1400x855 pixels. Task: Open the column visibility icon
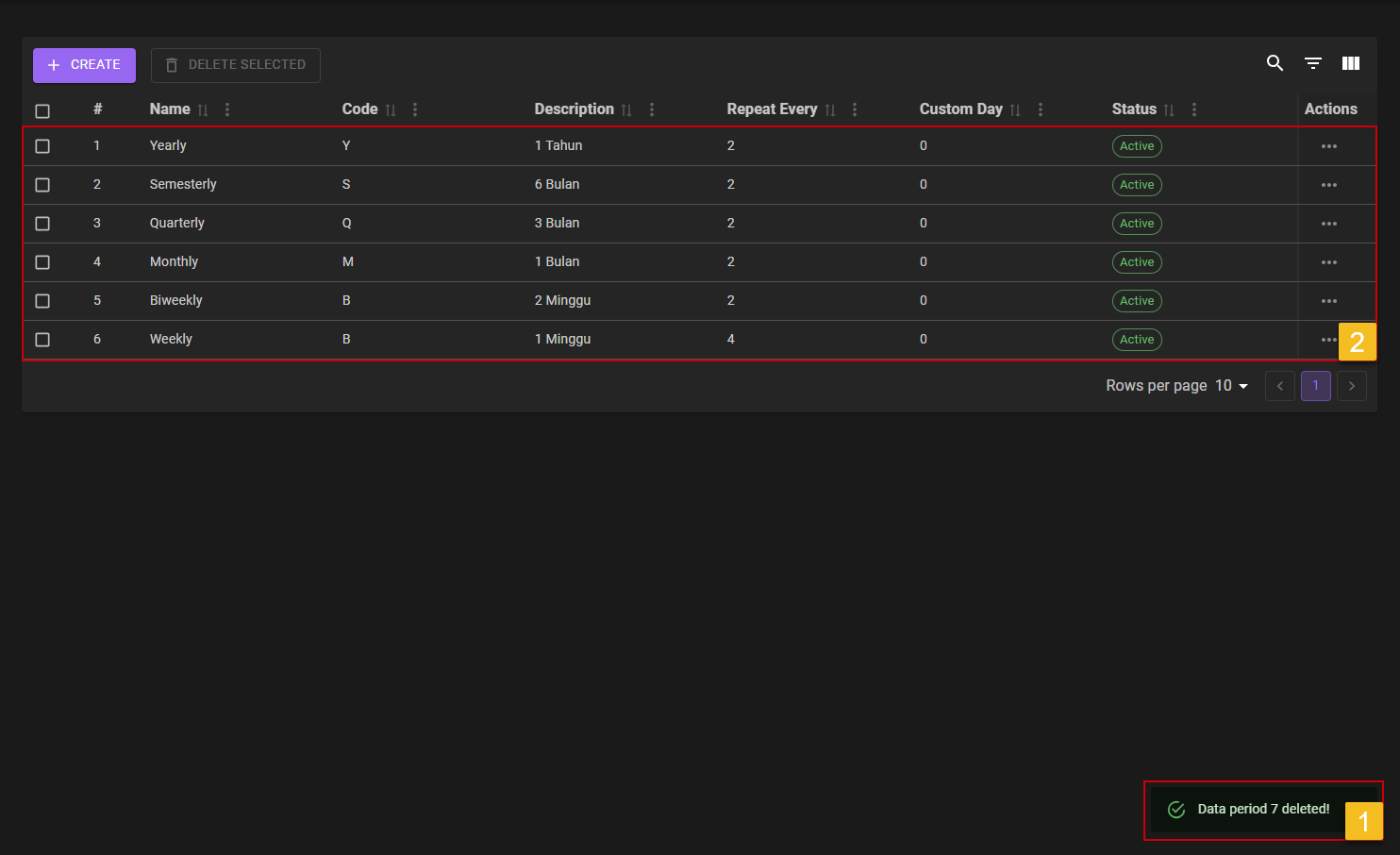click(1351, 63)
